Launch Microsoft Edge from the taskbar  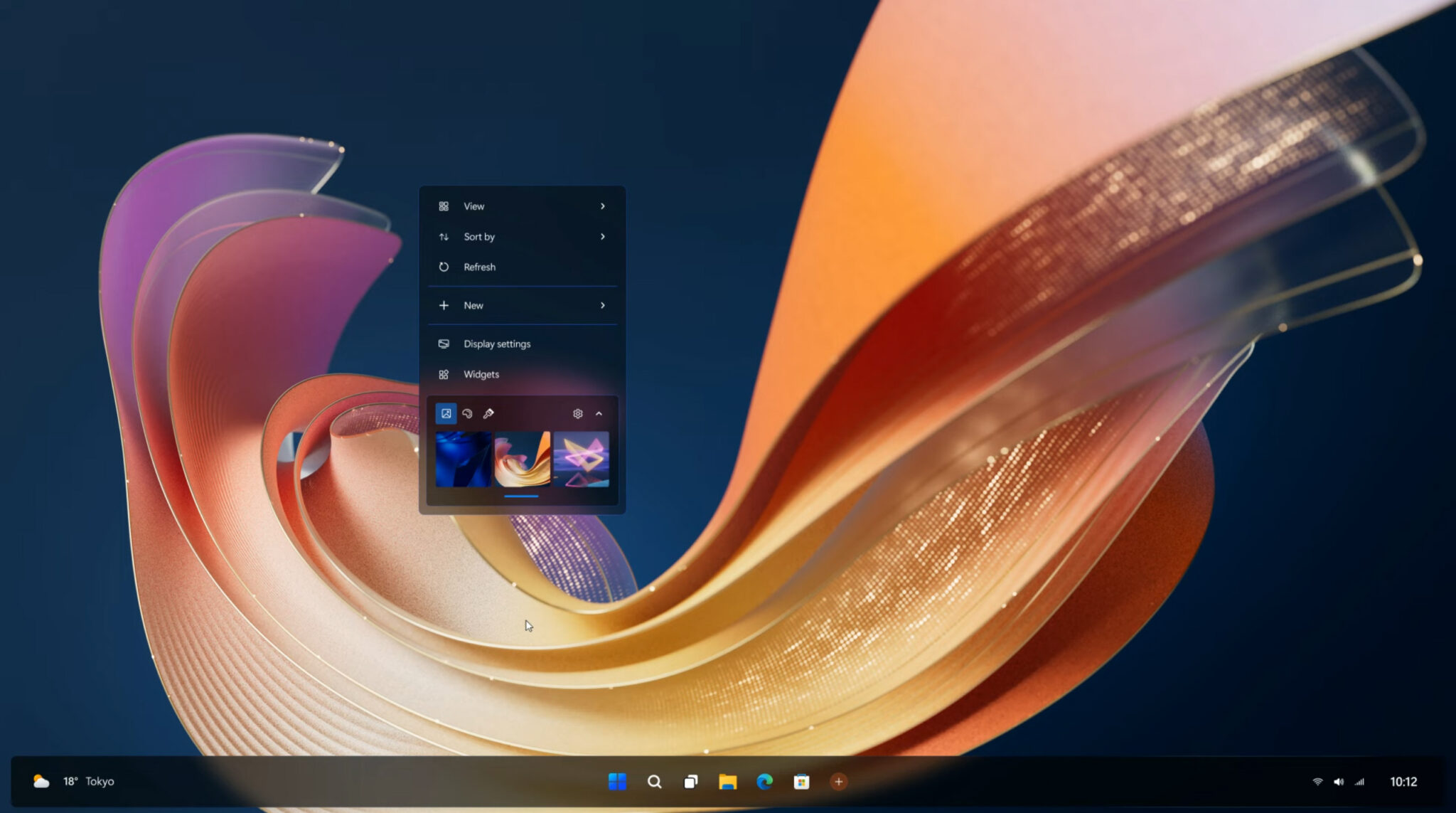[x=764, y=781]
